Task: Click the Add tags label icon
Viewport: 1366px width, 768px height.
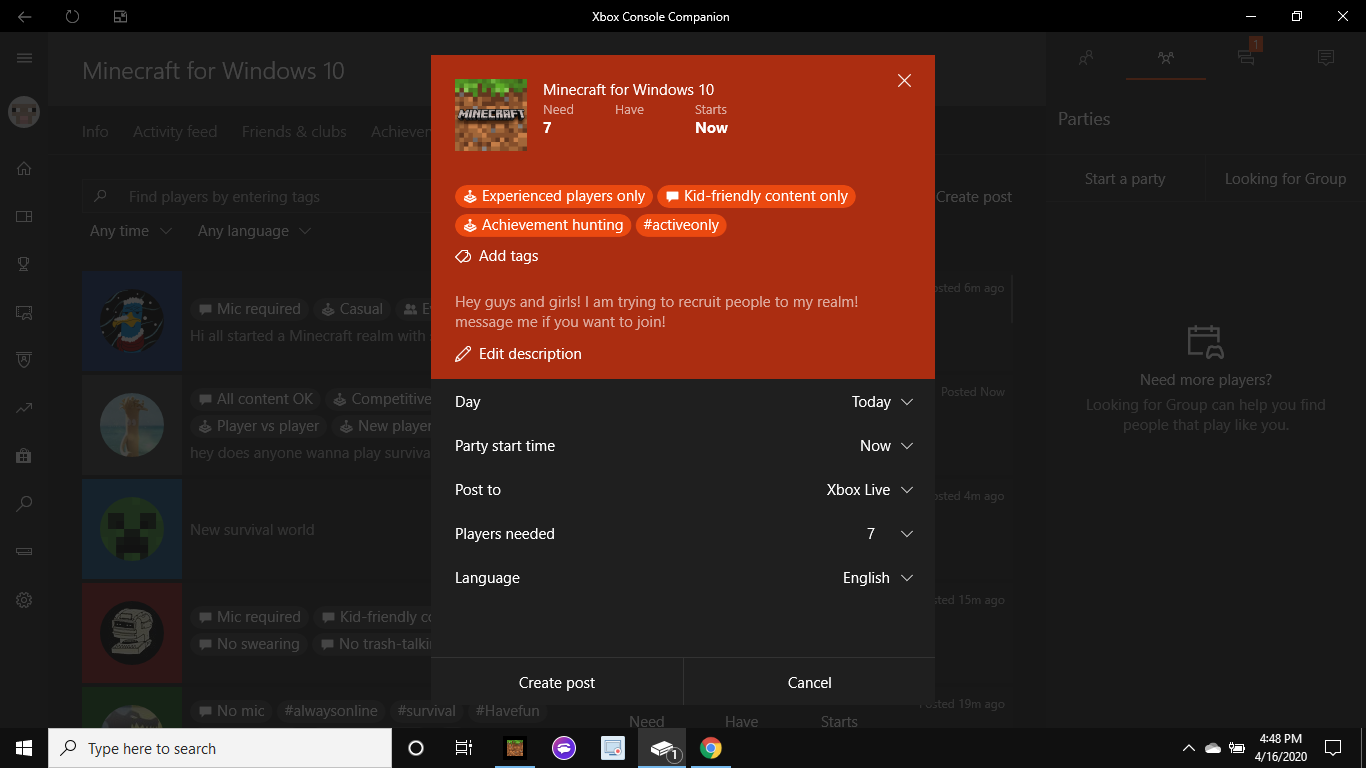Action: tap(463, 256)
